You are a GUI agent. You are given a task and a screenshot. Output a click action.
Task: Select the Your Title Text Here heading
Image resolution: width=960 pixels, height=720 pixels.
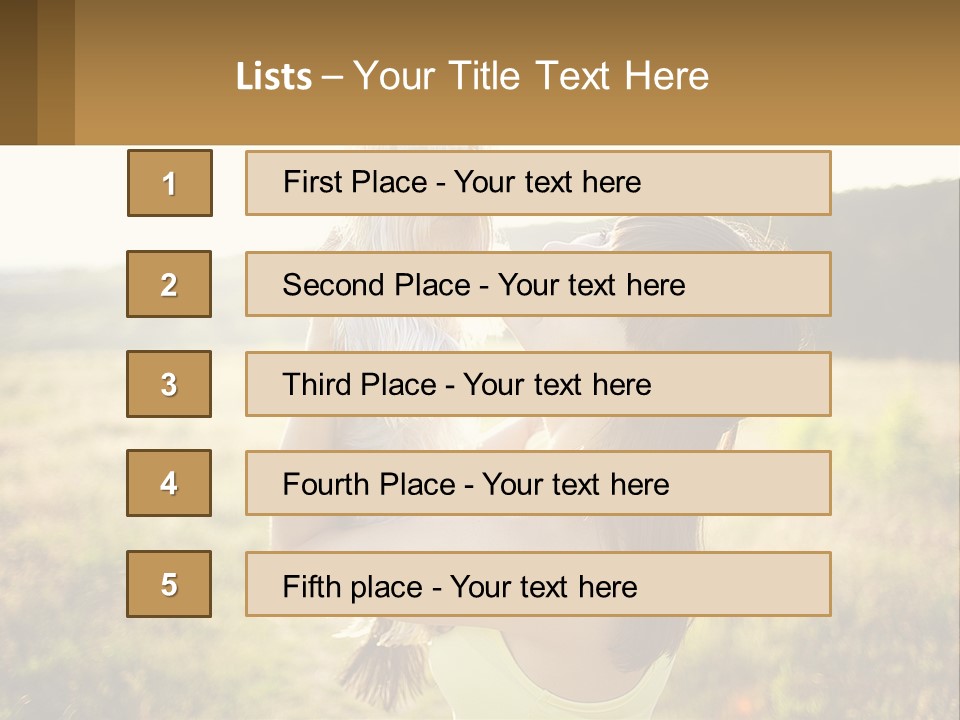[x=531, y=76]
